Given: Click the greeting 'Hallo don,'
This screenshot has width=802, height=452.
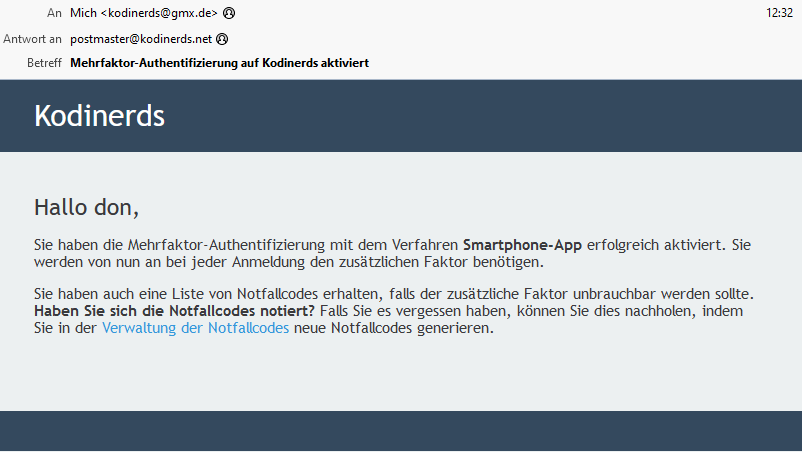Looking at the screenshot, I should (x=86, y=208).
